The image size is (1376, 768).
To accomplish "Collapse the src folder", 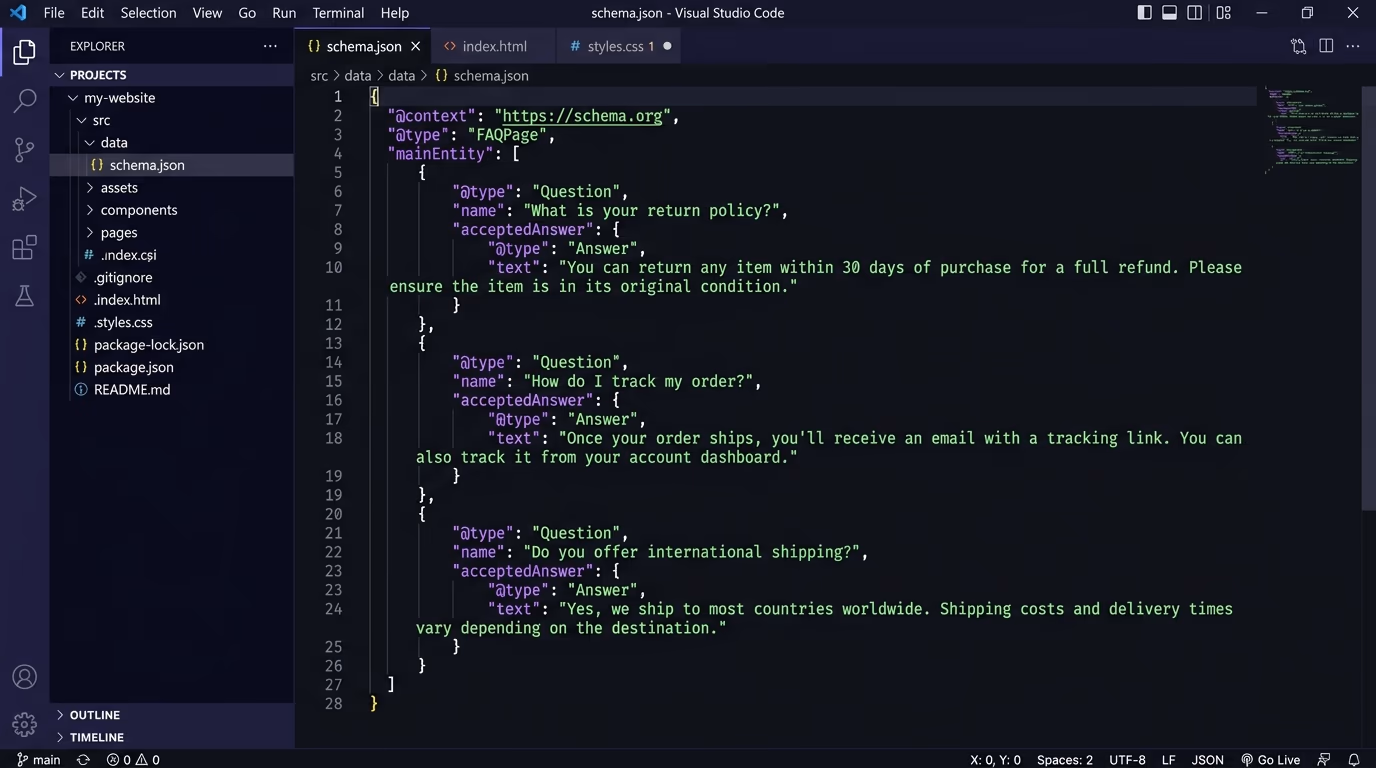I will tap(172, 120).
